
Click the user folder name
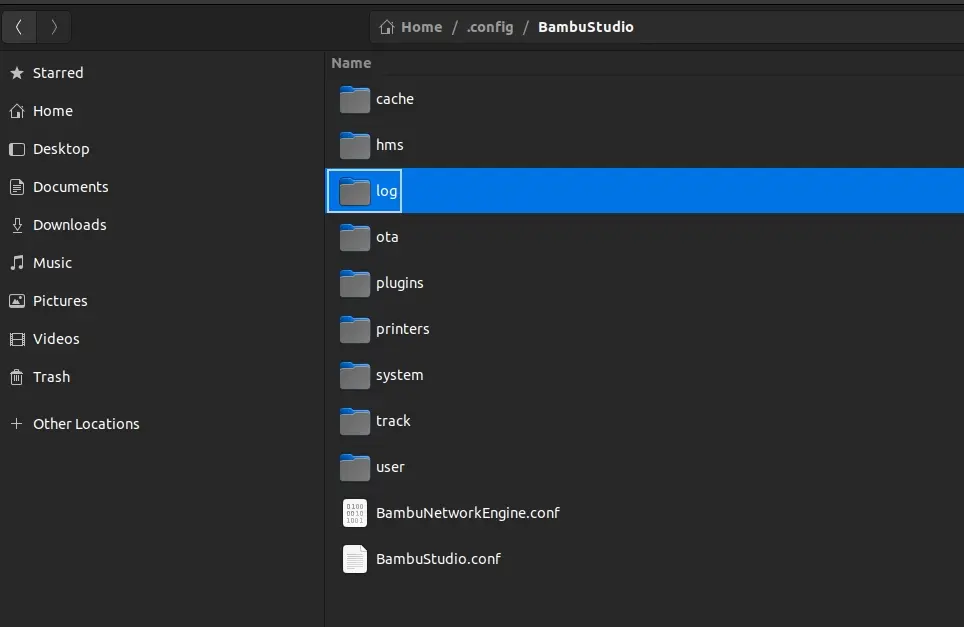pos(390,468)
